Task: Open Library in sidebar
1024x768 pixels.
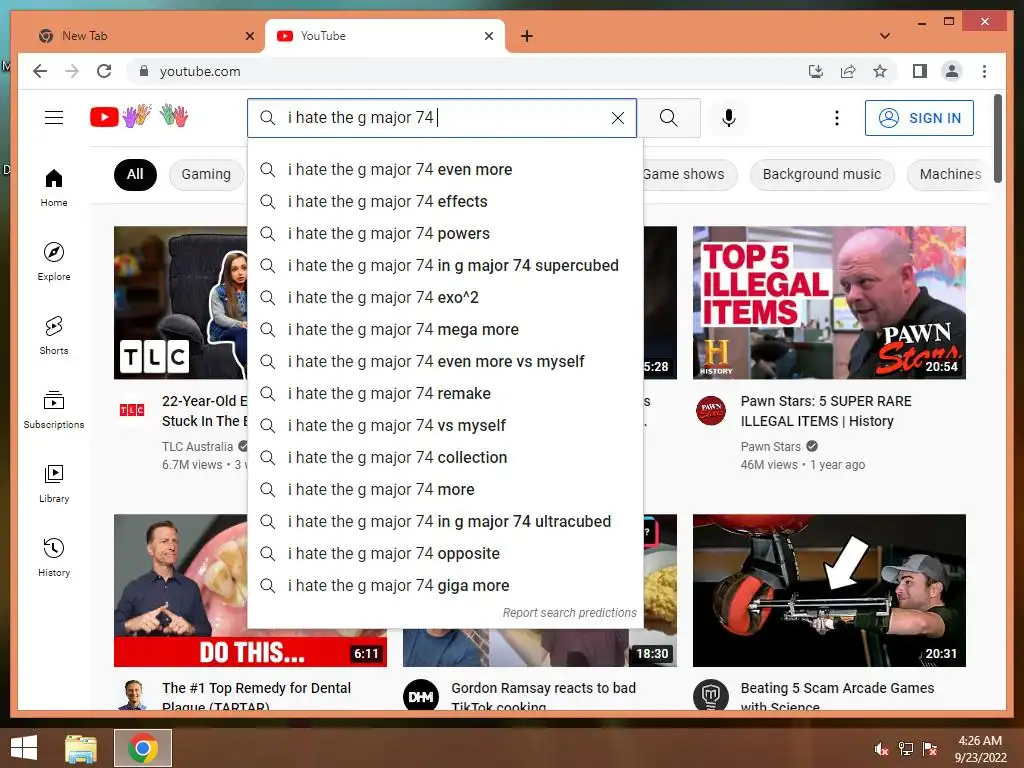Action: pos(54,483)
